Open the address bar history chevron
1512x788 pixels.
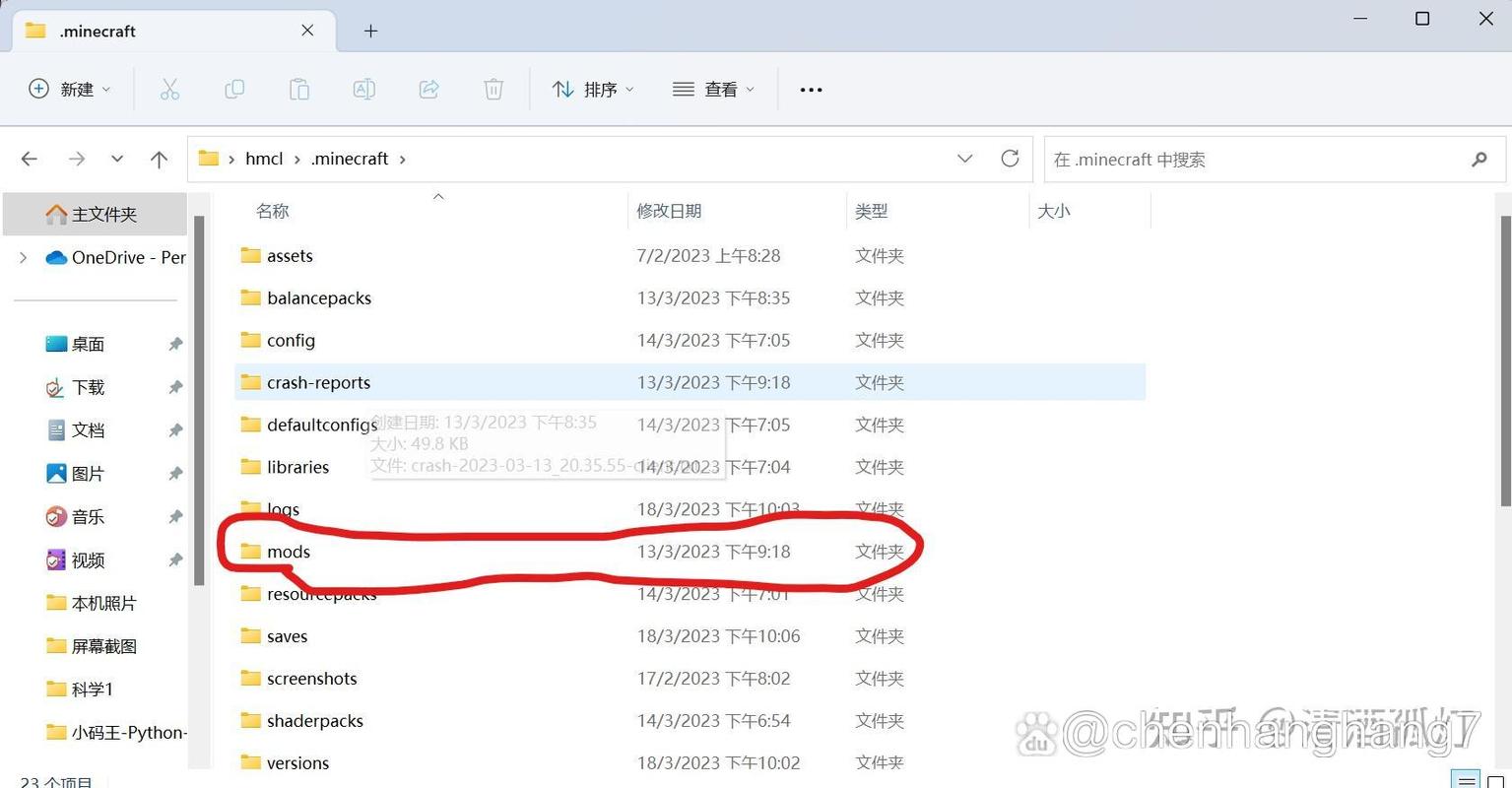click(x=965, y=159)
